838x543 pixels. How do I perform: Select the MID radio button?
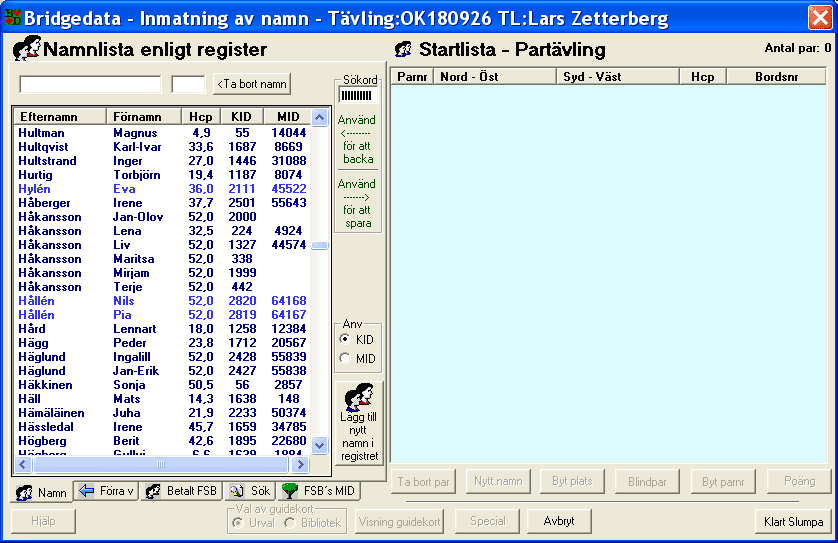[346, 358]
